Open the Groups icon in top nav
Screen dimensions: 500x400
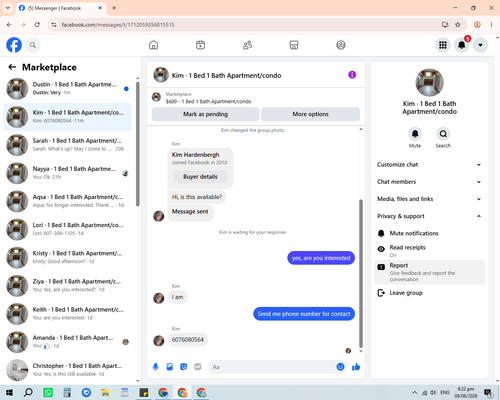coord(341,45)
